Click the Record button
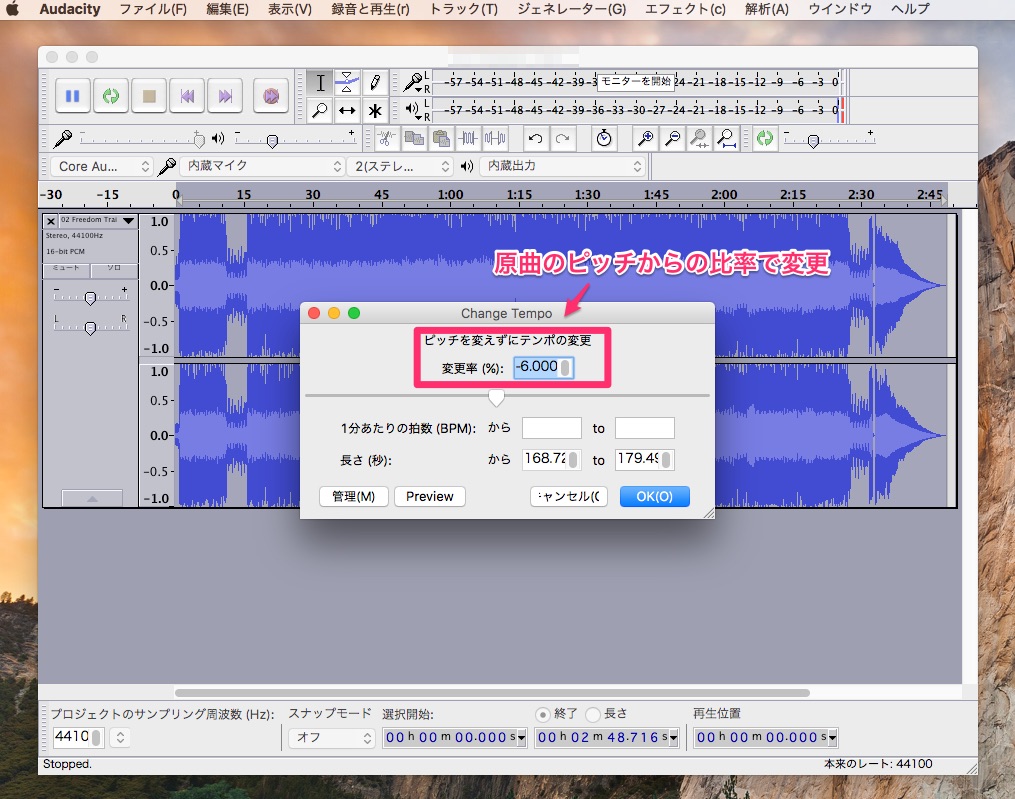The image size is (1015, 799). point(271,96)
